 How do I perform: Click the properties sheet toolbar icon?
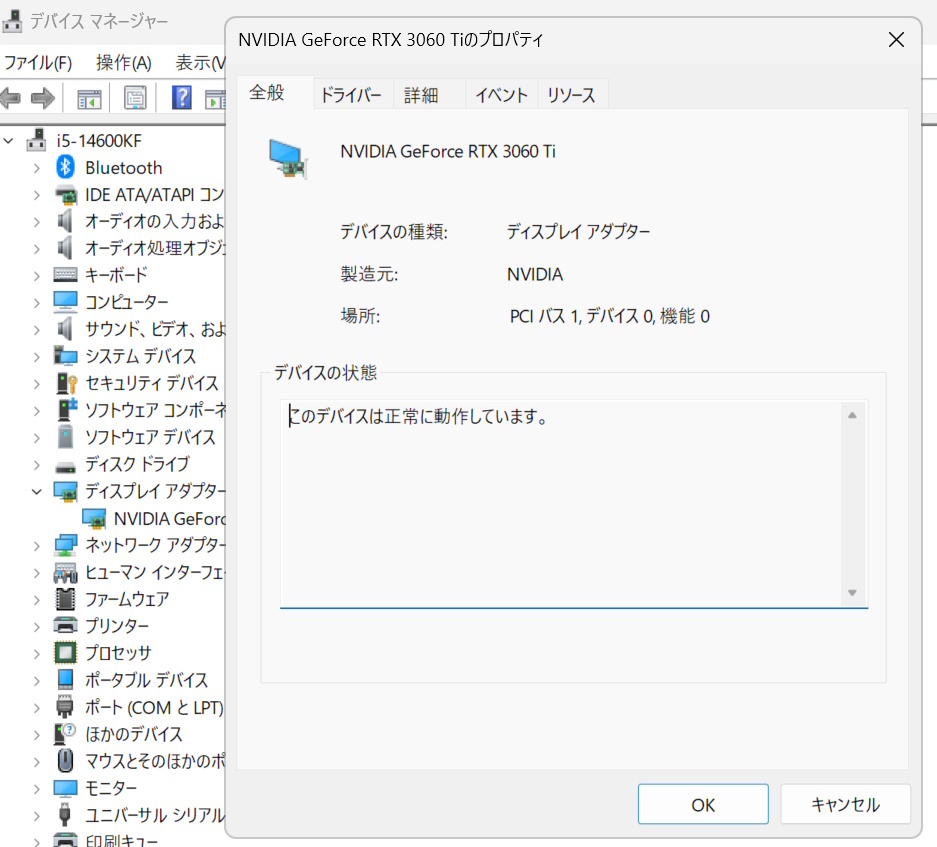tap(135, 97)
